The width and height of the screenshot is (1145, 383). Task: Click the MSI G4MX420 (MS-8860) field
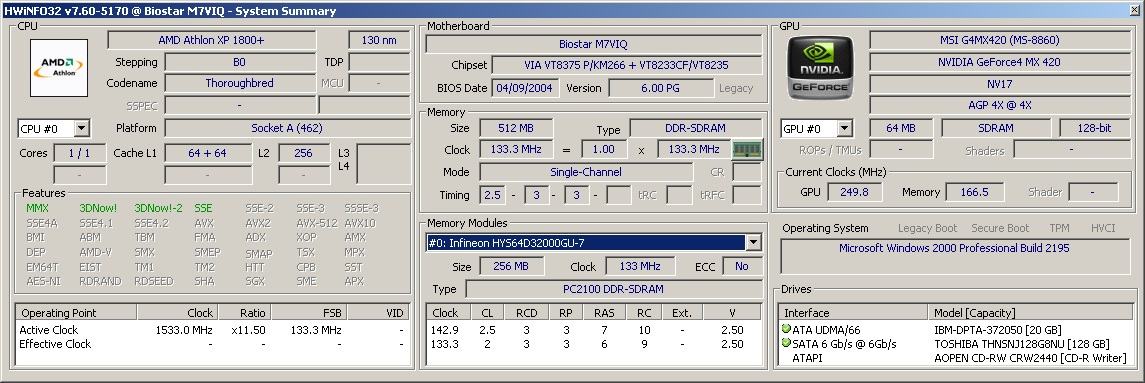point(1000,40)
